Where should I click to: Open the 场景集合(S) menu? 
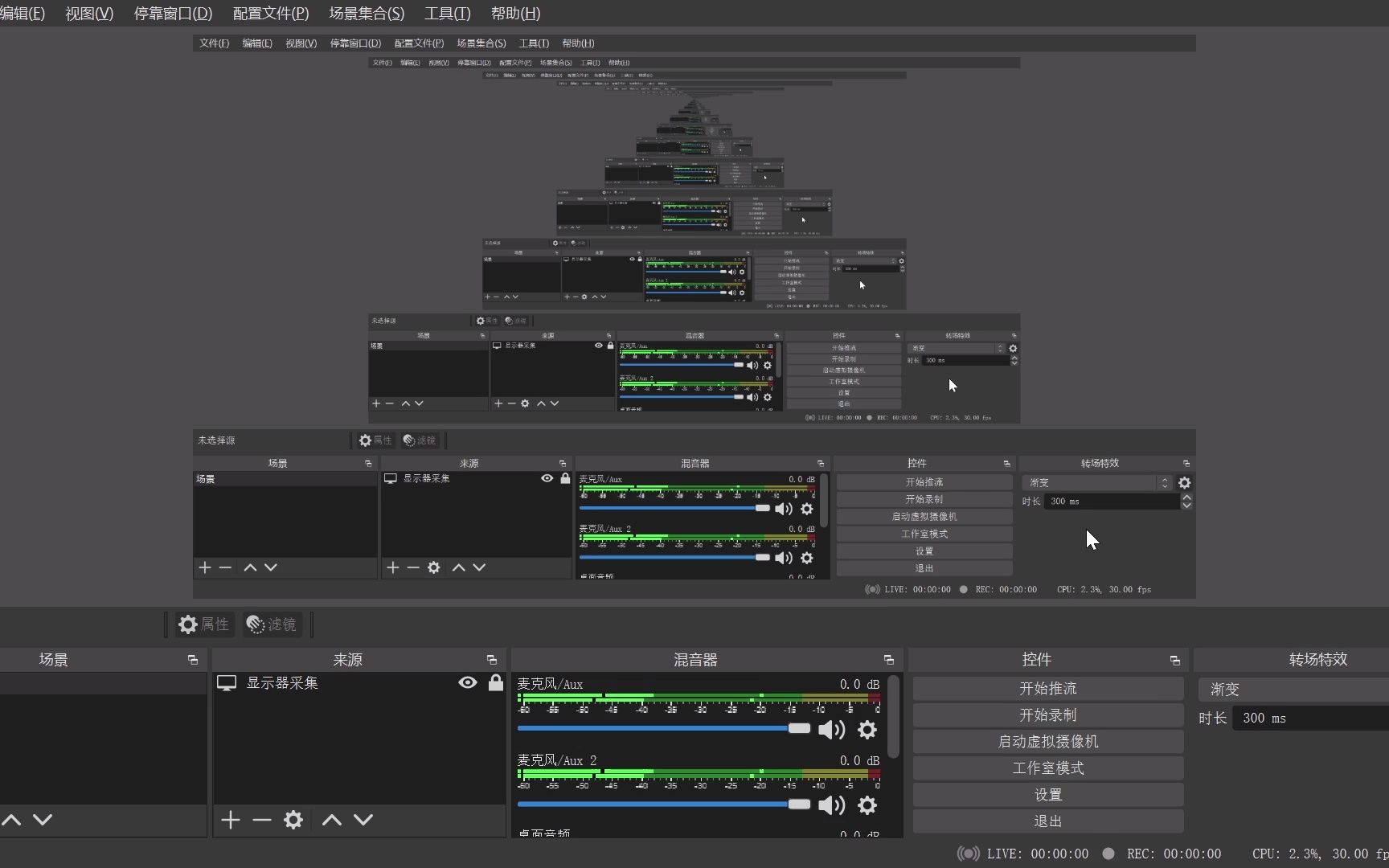[366, 14]
